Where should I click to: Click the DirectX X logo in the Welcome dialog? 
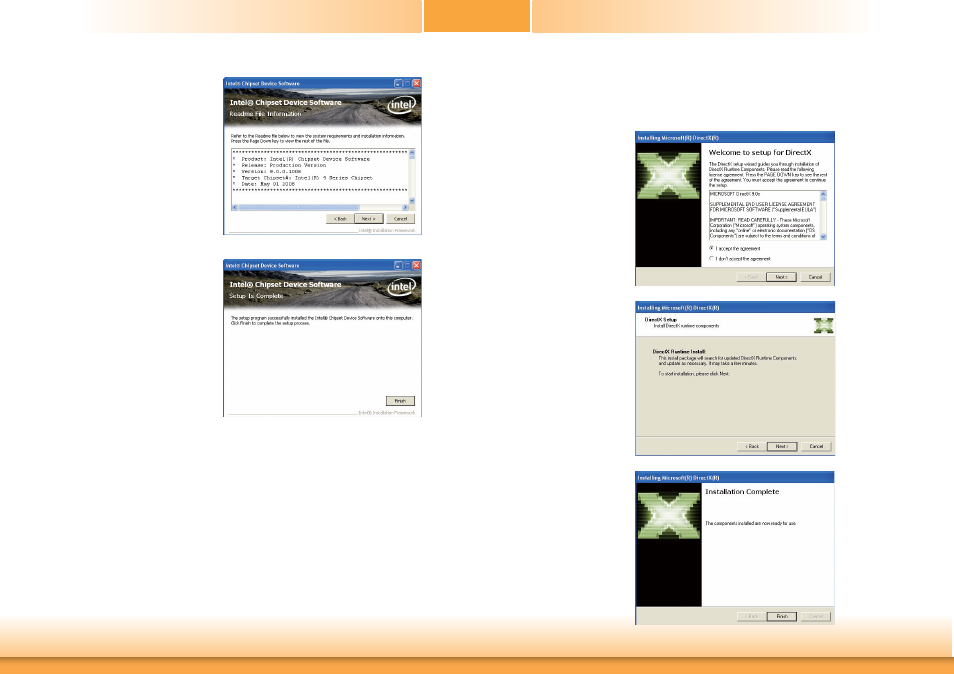668,176
